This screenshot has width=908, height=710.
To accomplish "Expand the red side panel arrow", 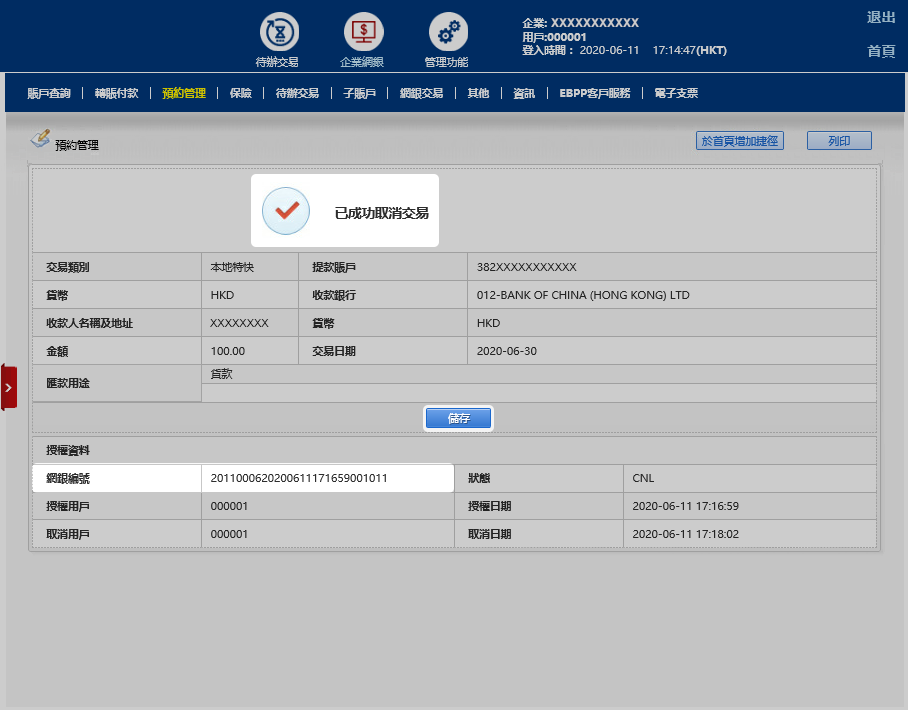I will (x=8, y=387).
